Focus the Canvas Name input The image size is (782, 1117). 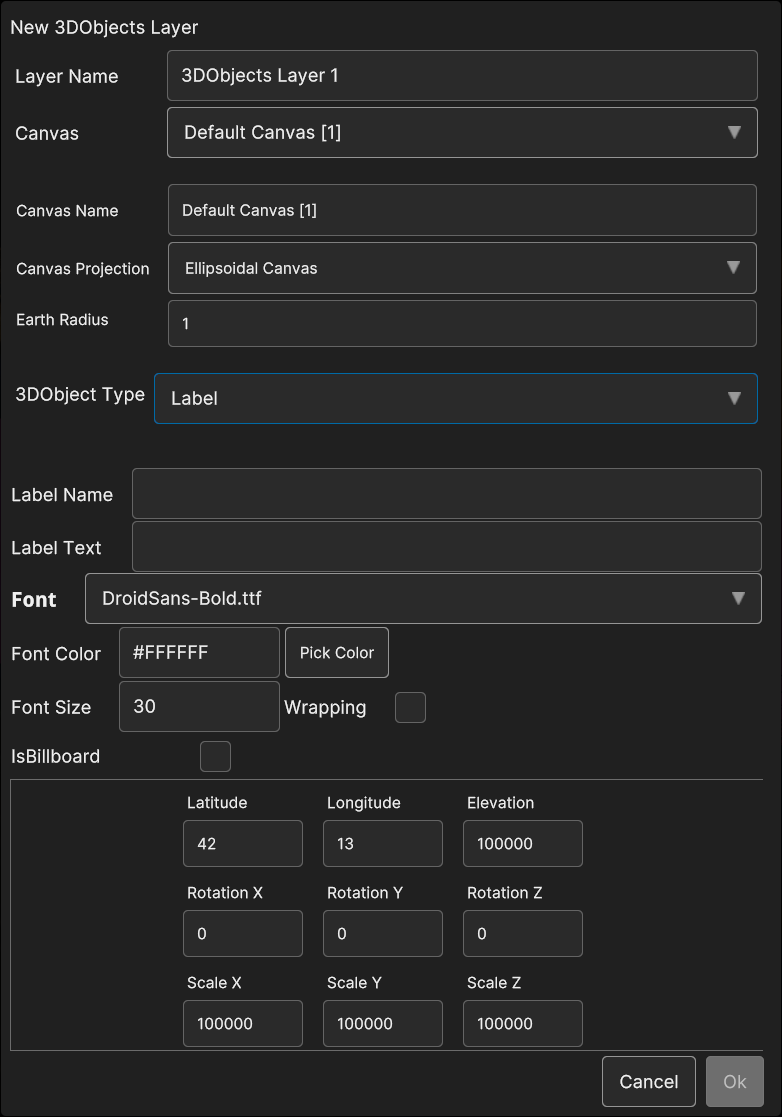click(x=461, y=210)
